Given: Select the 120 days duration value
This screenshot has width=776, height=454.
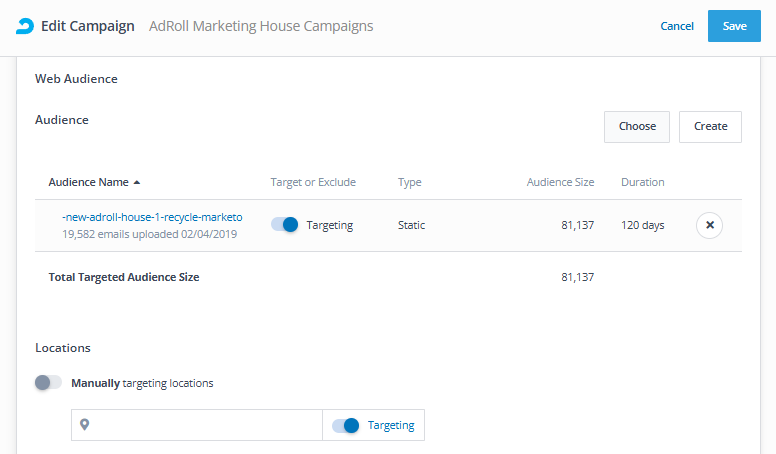Looking at the screenshot, I should pyautogui.click(x=642, y=225).
